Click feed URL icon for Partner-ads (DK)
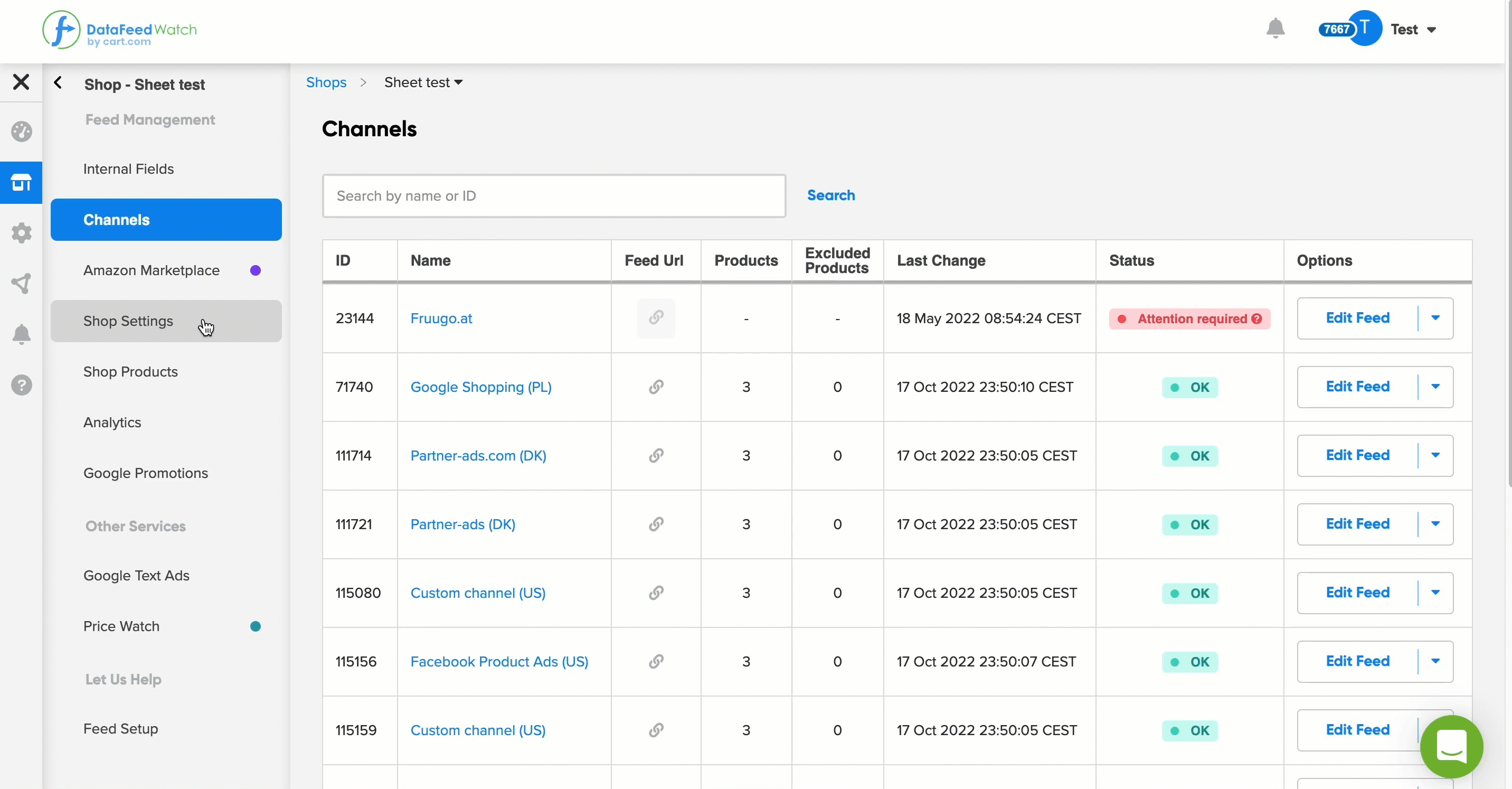The height and width of the screenshot is (789, 1512). [656, 524]
